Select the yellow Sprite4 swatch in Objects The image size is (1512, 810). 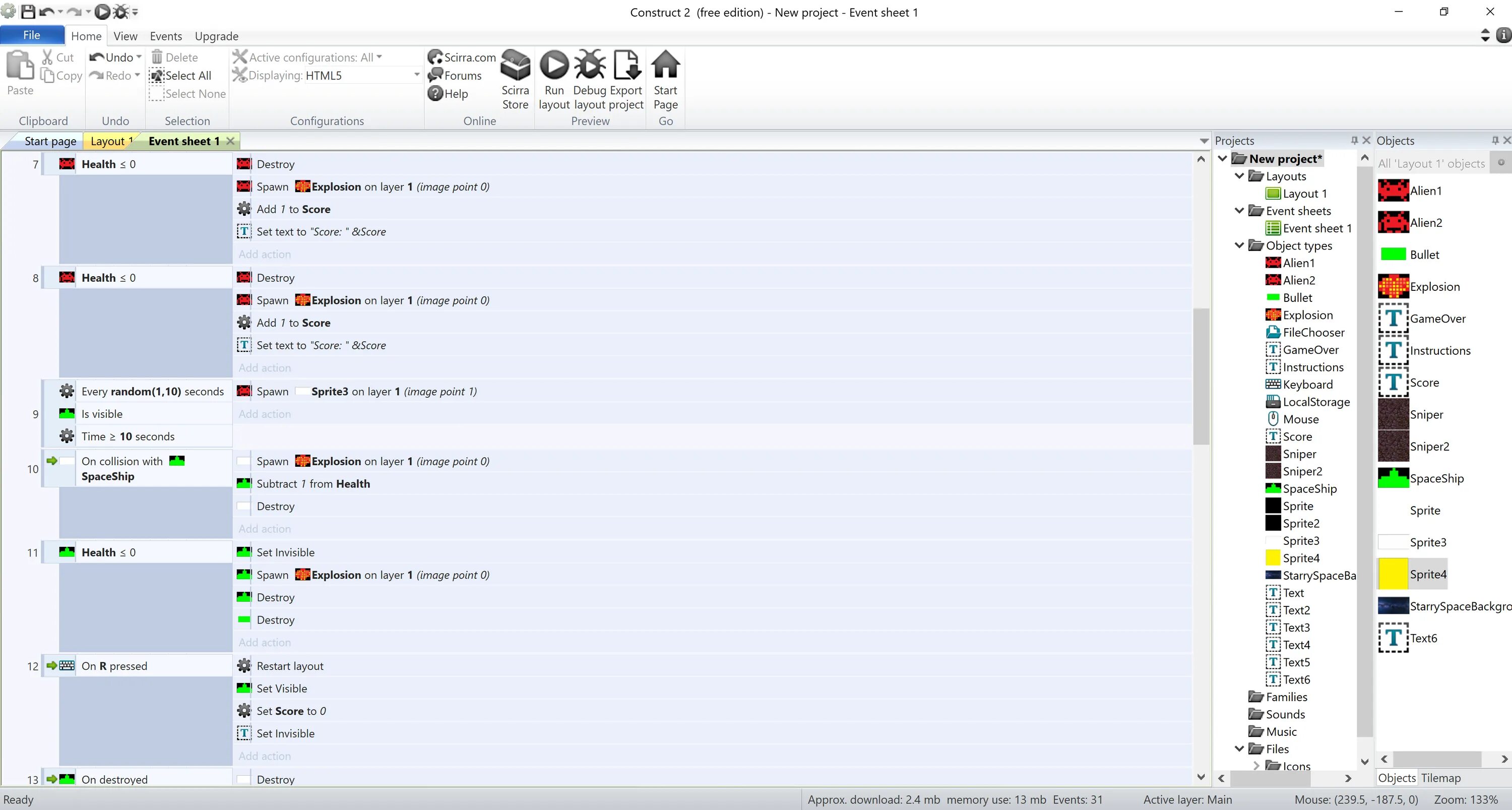coord(1393,574)
